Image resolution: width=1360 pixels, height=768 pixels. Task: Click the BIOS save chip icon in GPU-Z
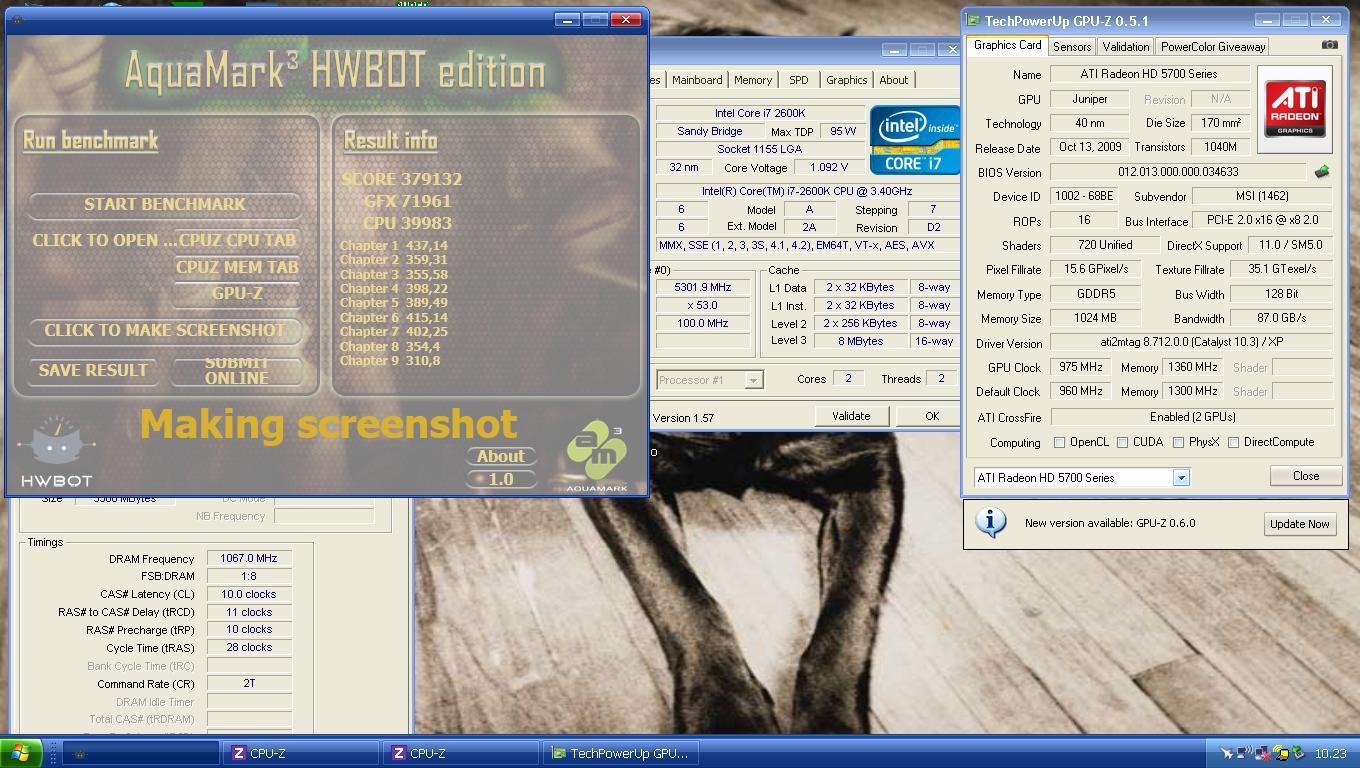click(1322, 172)
